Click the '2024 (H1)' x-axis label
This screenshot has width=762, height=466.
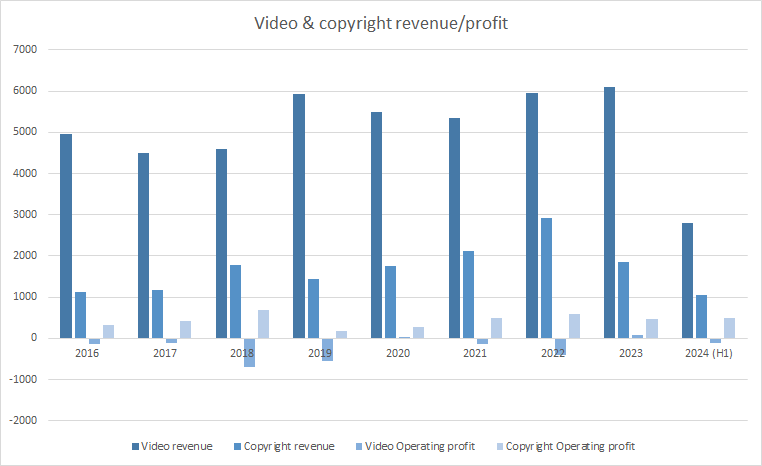[709, 353]
